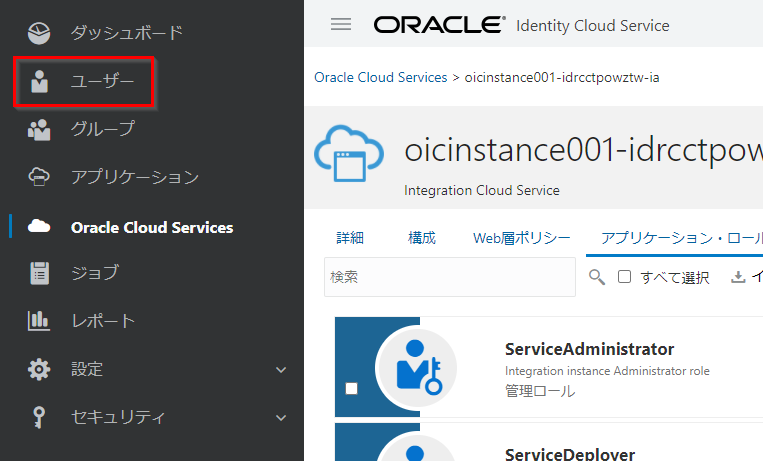Click the 検索 search input field
Image resolution: width=763 pixels, height=461 pixels.
450,277
